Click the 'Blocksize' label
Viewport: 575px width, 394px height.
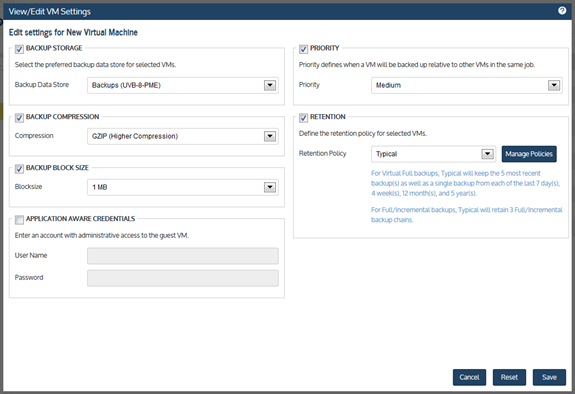(x=28, y=186)
